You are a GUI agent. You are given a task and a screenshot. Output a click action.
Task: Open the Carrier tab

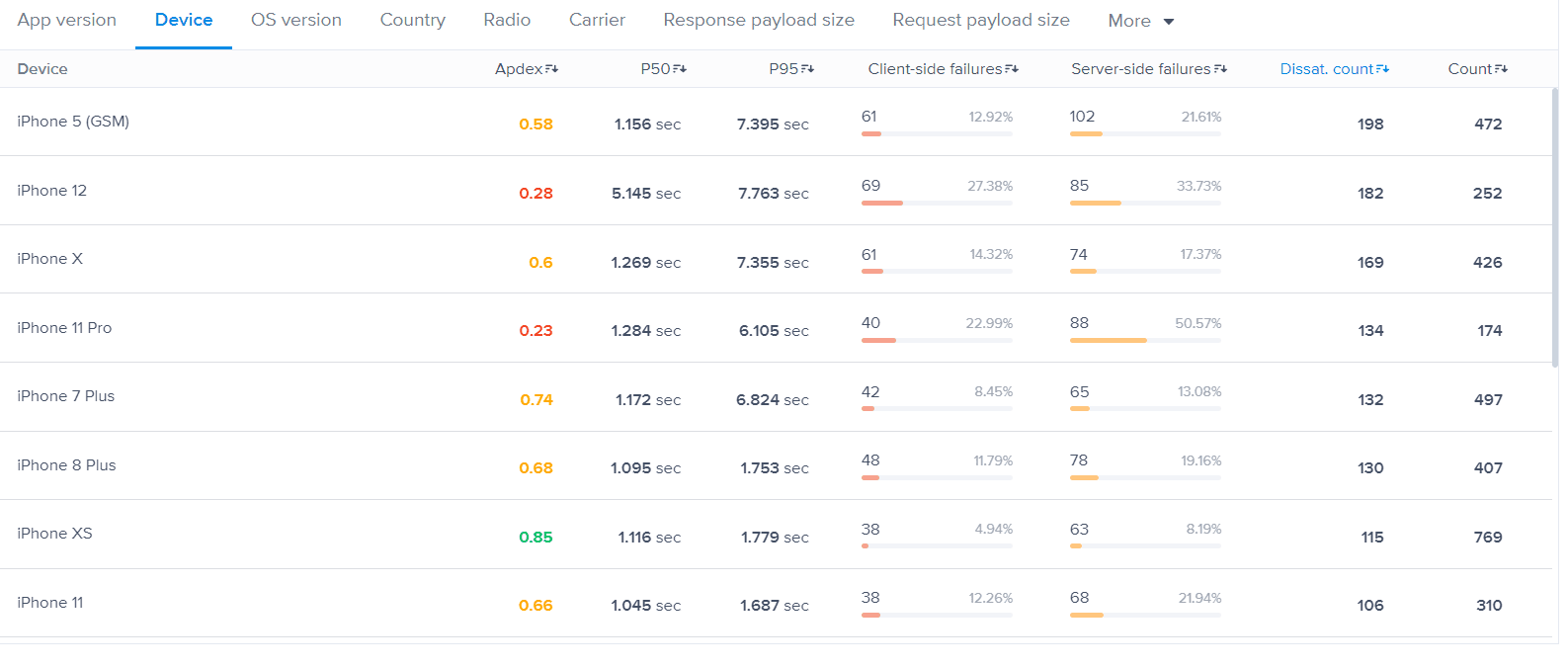click(597, 20)
